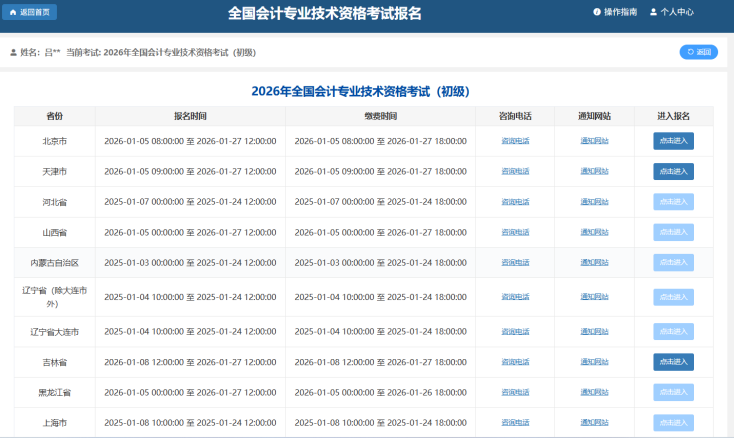
Task: Open 咨询电话 link for 辽宁省大连市
Action: point(515,331)
